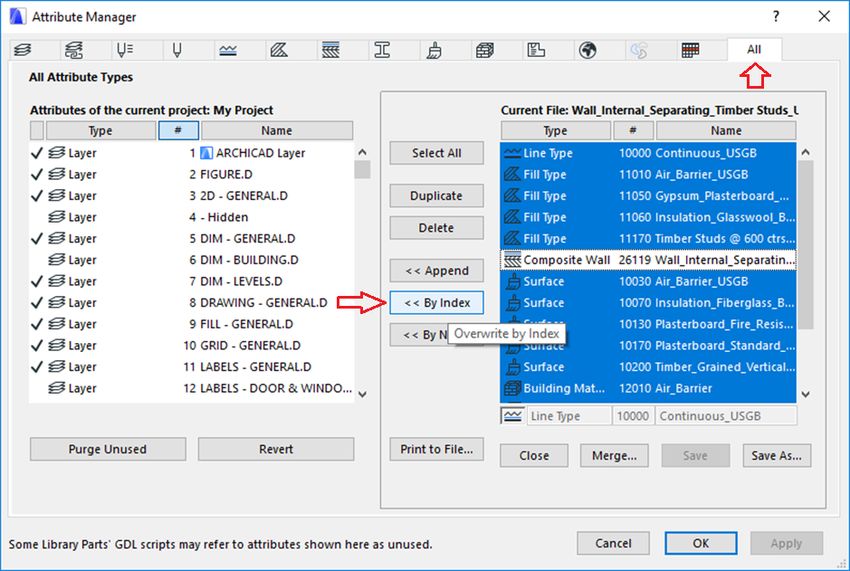The height and width of the screenshot is (571, 850).
Task: Switch to Line Types tab
Action: pos(228,50)
